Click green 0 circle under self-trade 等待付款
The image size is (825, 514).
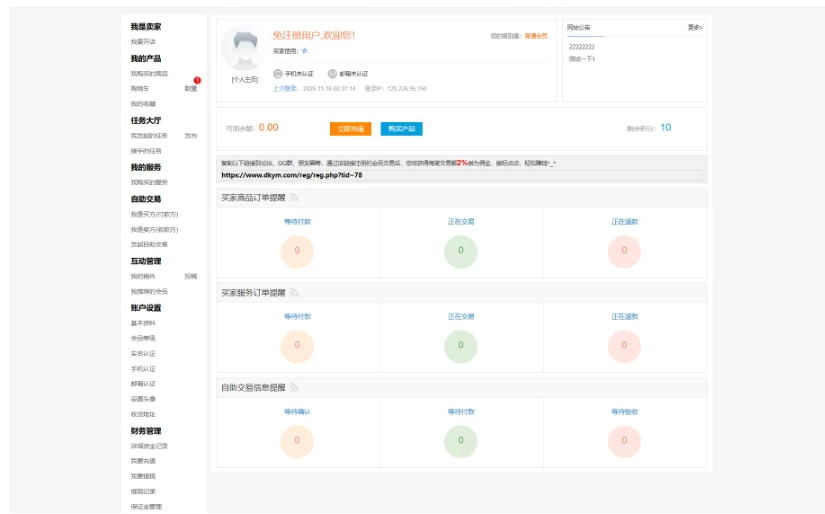click(x=461, y=441)
